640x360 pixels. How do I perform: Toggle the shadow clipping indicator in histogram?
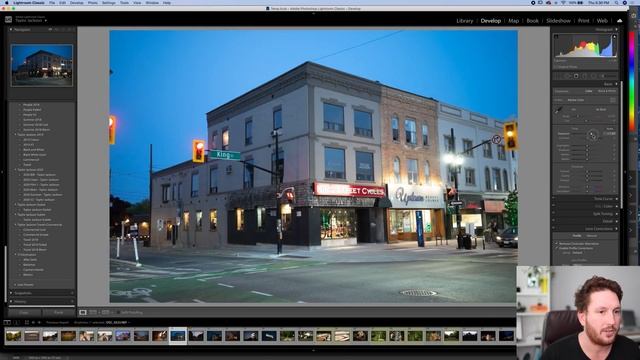pos(556,37)
